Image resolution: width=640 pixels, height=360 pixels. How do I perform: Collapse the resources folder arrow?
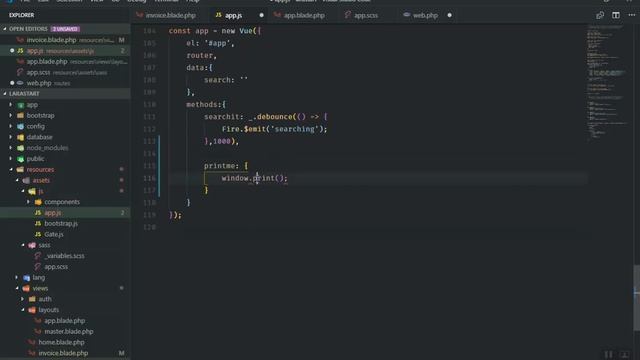11,169
